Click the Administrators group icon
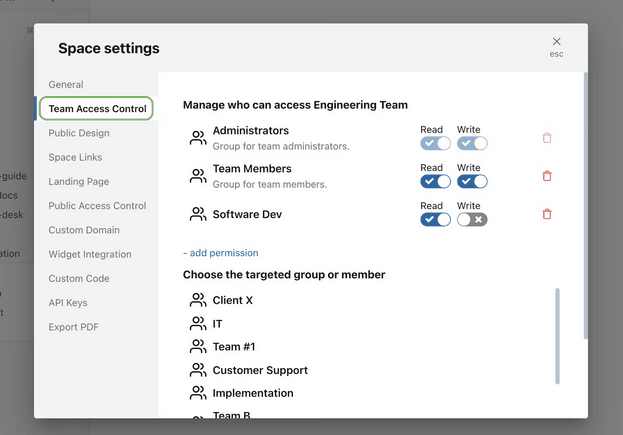623x435 pixels. [198, 138]
